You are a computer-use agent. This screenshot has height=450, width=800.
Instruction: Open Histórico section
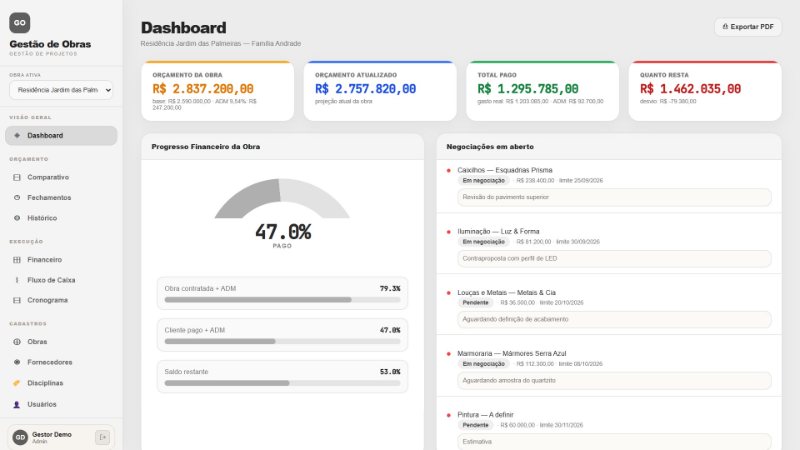pyautogui.click(x=61, y=218)
